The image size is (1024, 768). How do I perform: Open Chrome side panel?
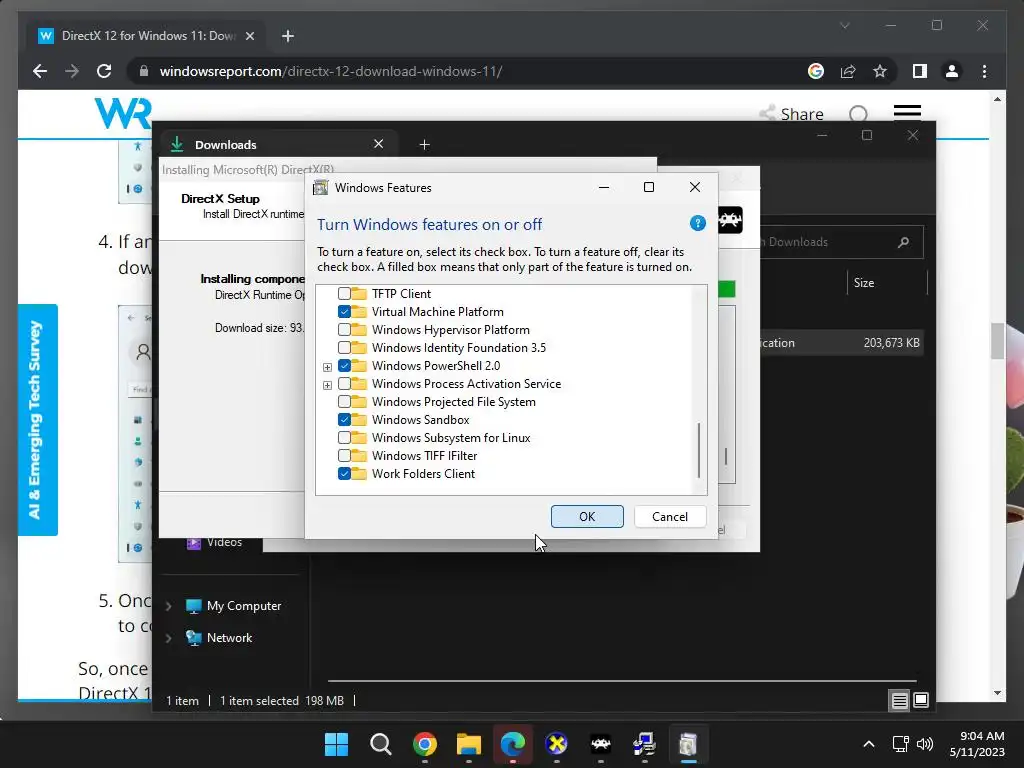coord(920,71)
